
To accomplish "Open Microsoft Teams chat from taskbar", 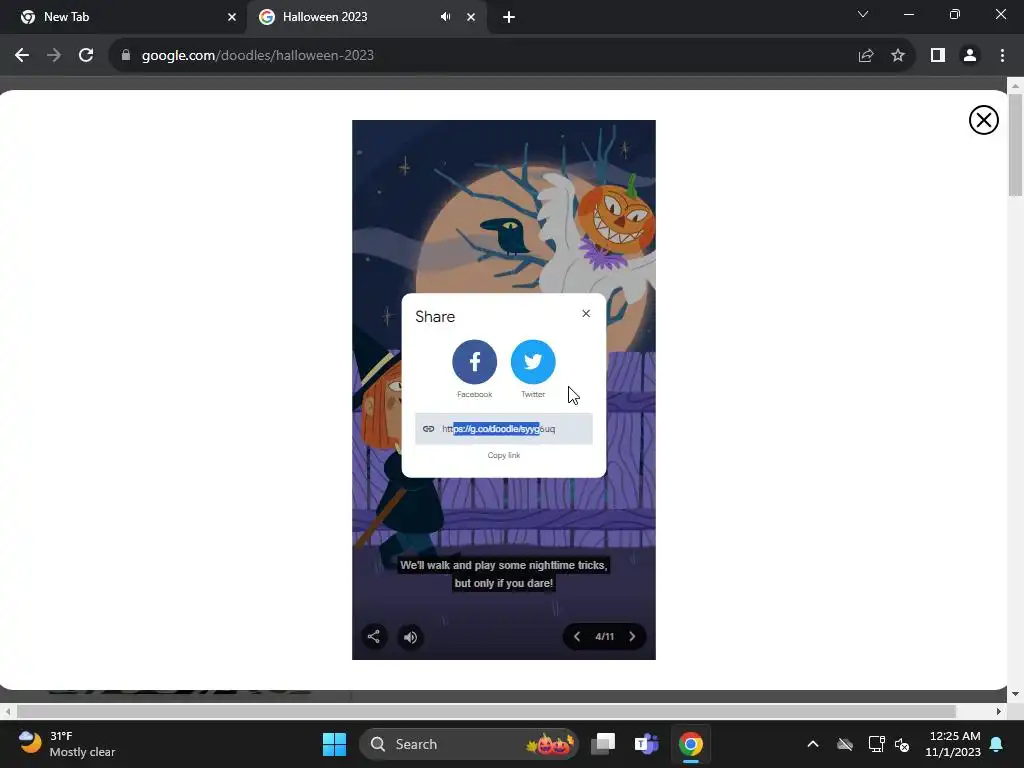I will pos(647,744).
